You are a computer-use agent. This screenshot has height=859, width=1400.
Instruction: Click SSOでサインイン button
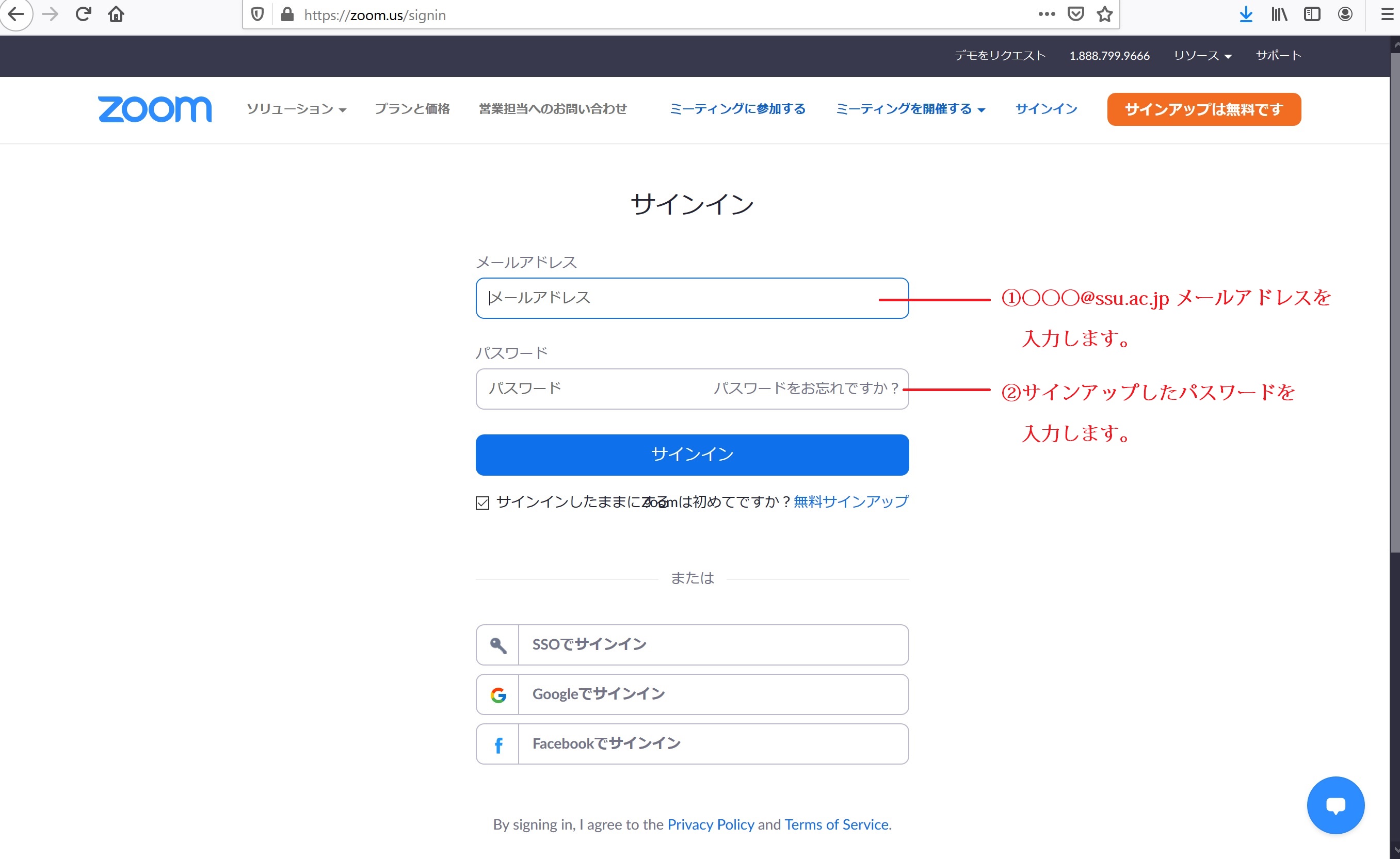coord(692,645)
